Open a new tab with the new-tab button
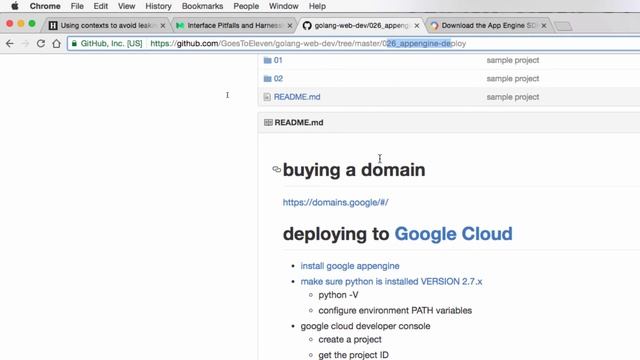This screenshot has height=360, width=640. coord(563,26)
